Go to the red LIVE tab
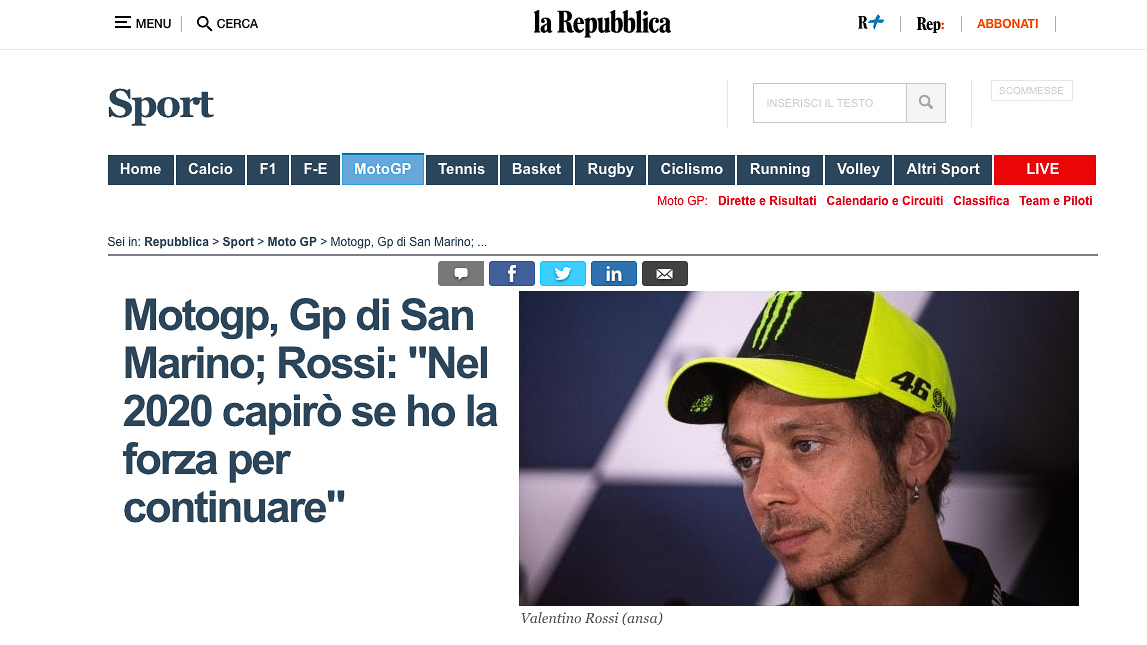 (x=1045, y=170)
